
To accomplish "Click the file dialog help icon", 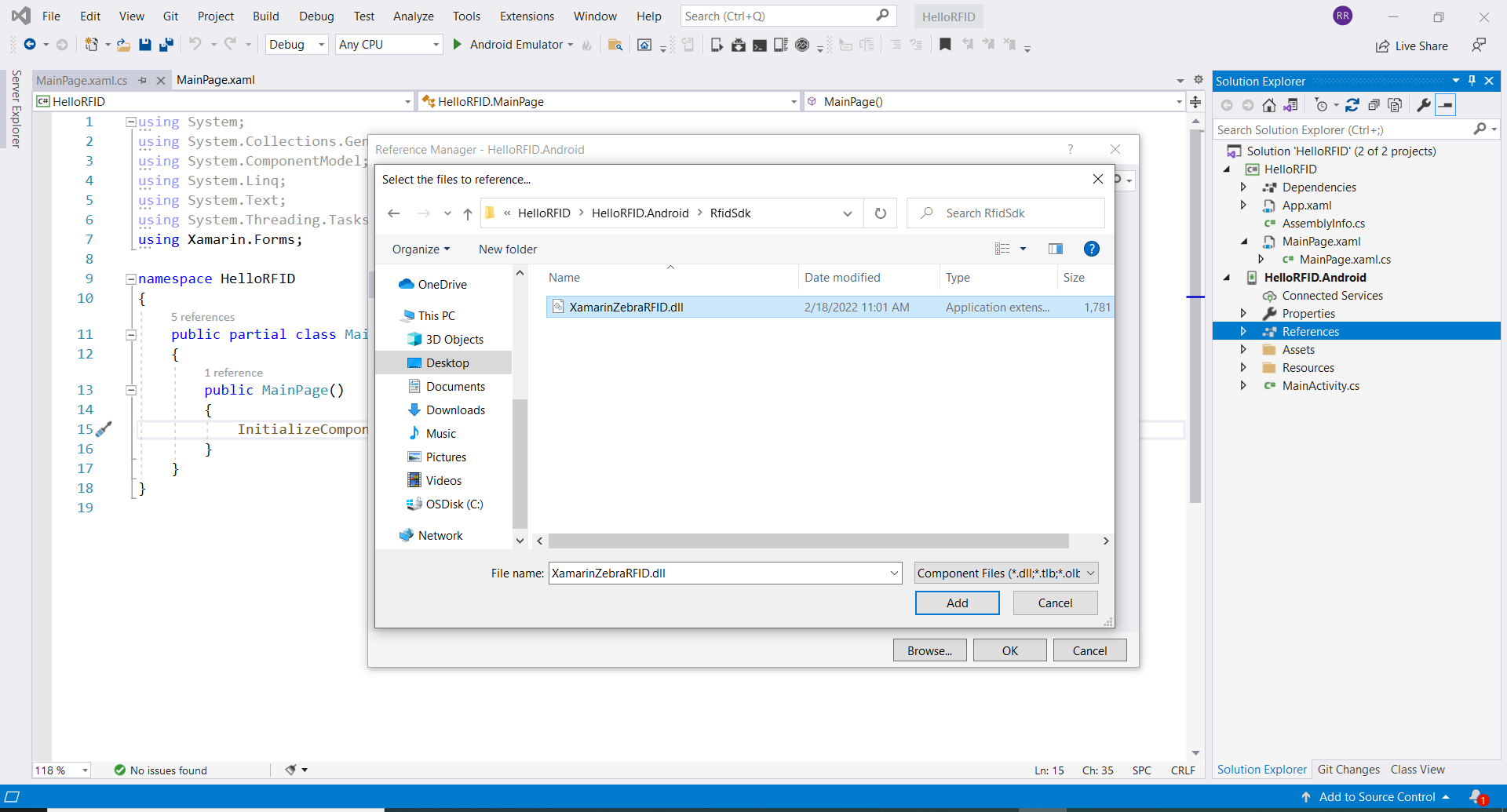I will tap(1091, 249).
